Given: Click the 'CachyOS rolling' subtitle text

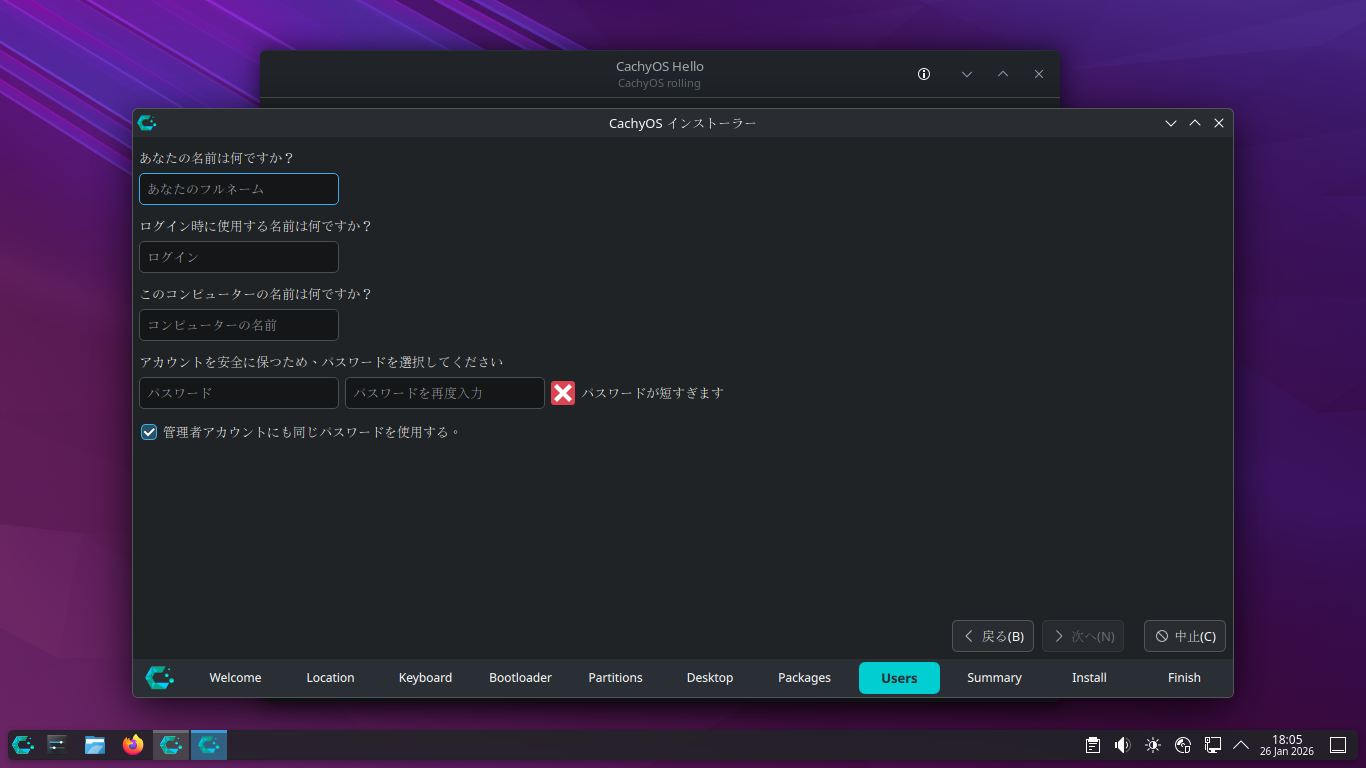Looking at the screenshot, I should coord(660,83).
